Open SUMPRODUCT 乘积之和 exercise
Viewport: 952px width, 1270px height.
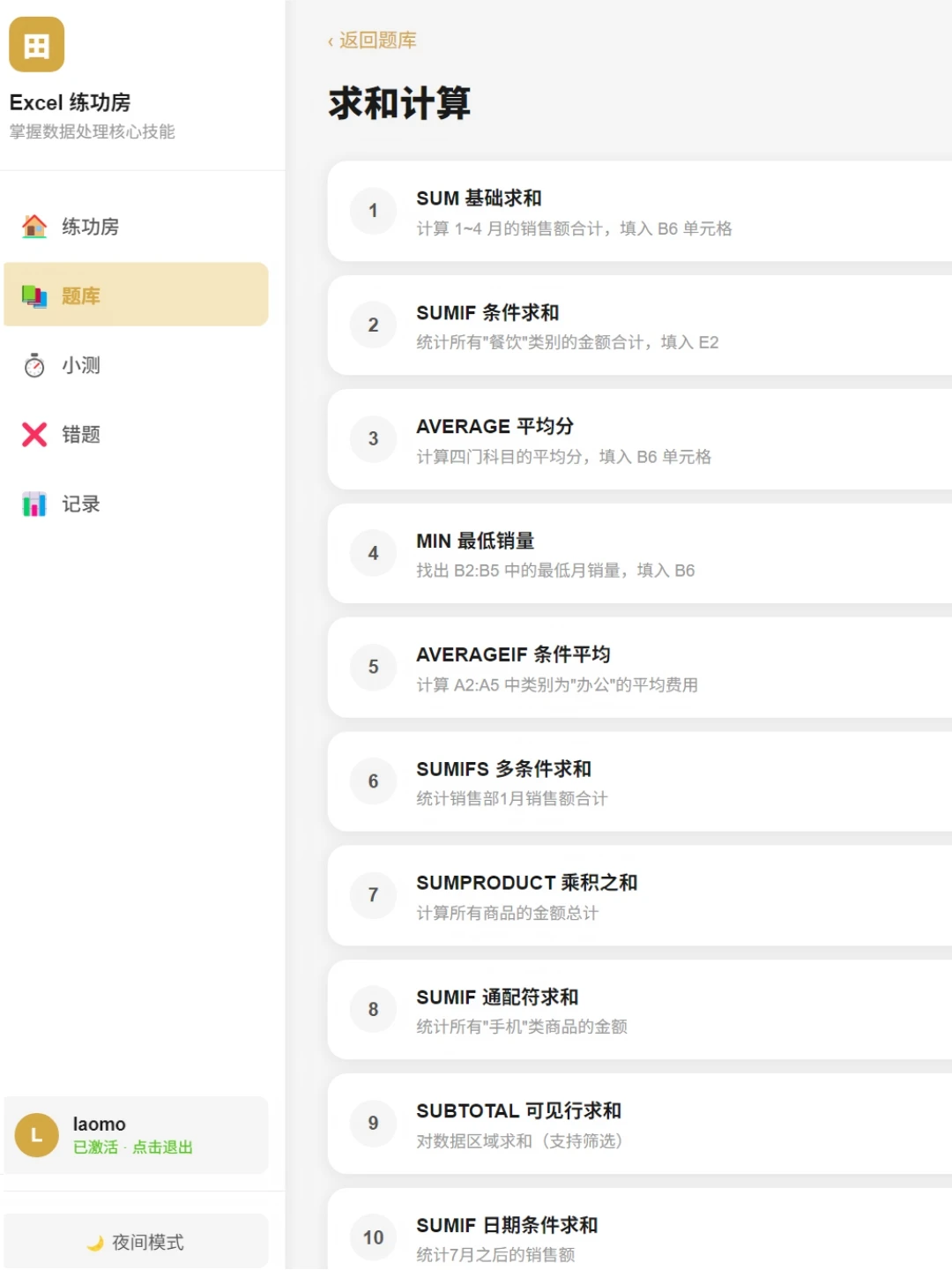click(640, 896)
